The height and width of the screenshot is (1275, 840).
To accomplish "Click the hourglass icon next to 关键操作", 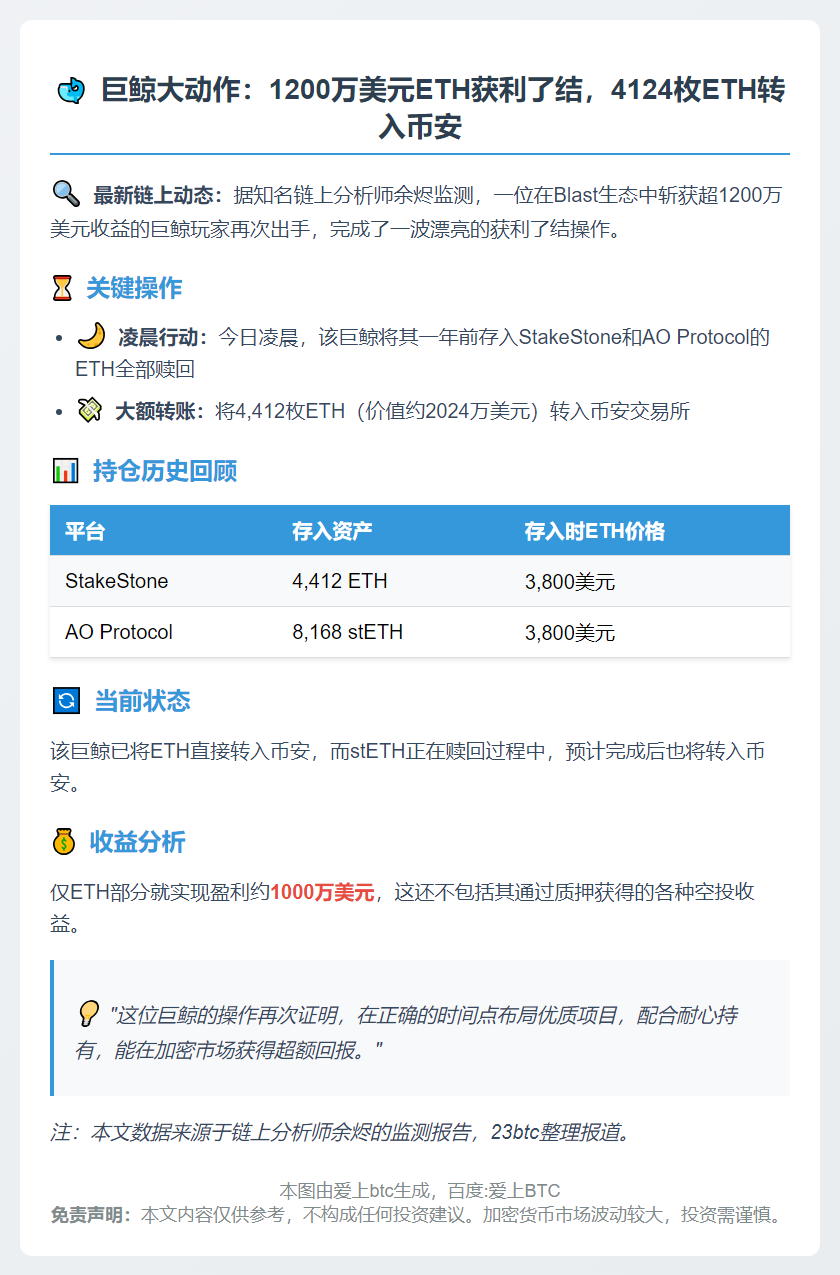I will pos(63,289).
